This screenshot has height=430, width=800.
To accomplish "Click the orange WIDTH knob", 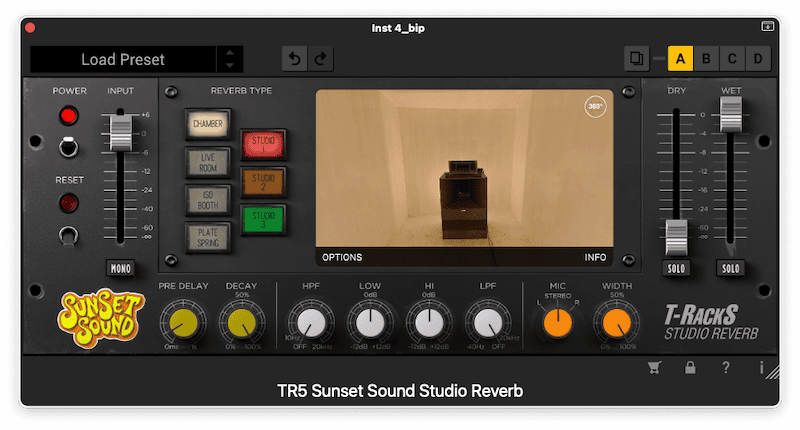I will click(616, 323).
